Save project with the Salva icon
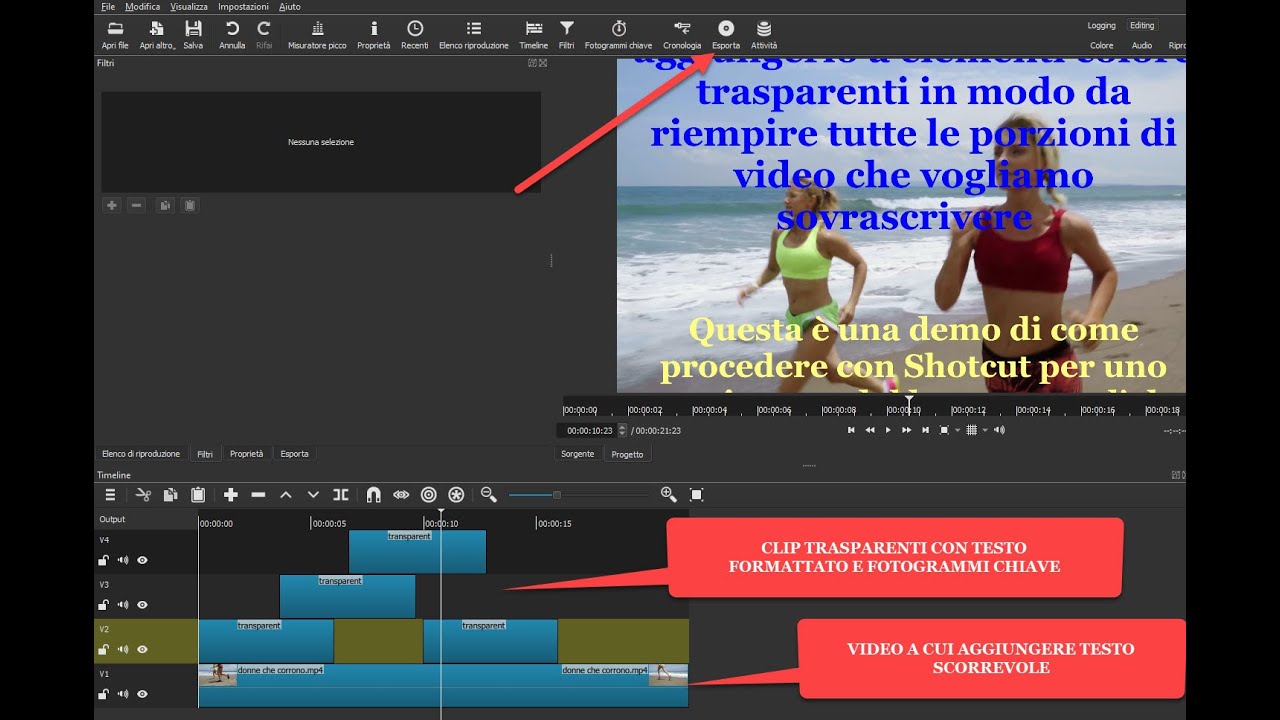1280x720 pixels. pyautogui.click(x=193, y=35)
